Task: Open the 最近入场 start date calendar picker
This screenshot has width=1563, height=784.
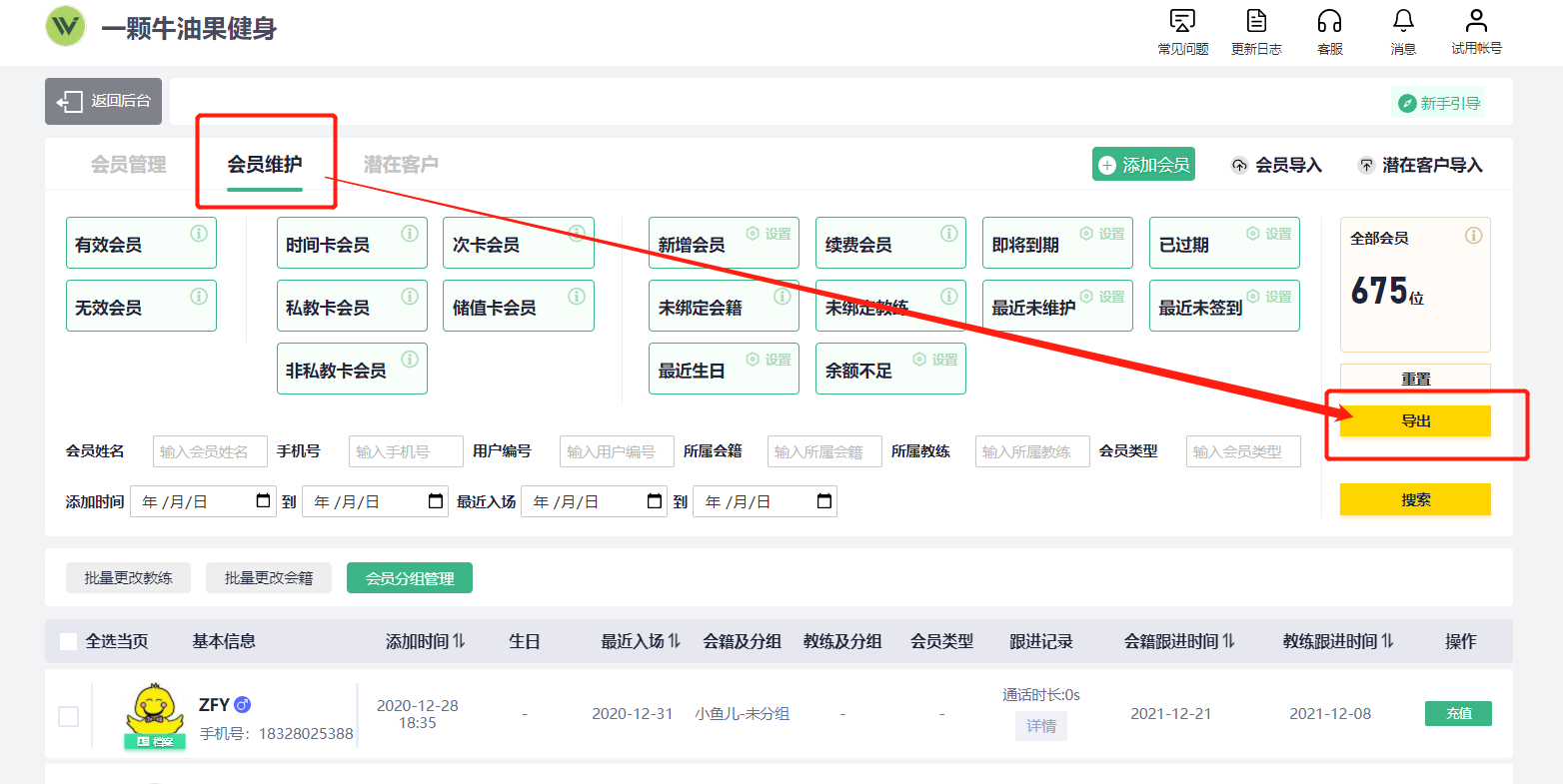Action: point(655,501)
